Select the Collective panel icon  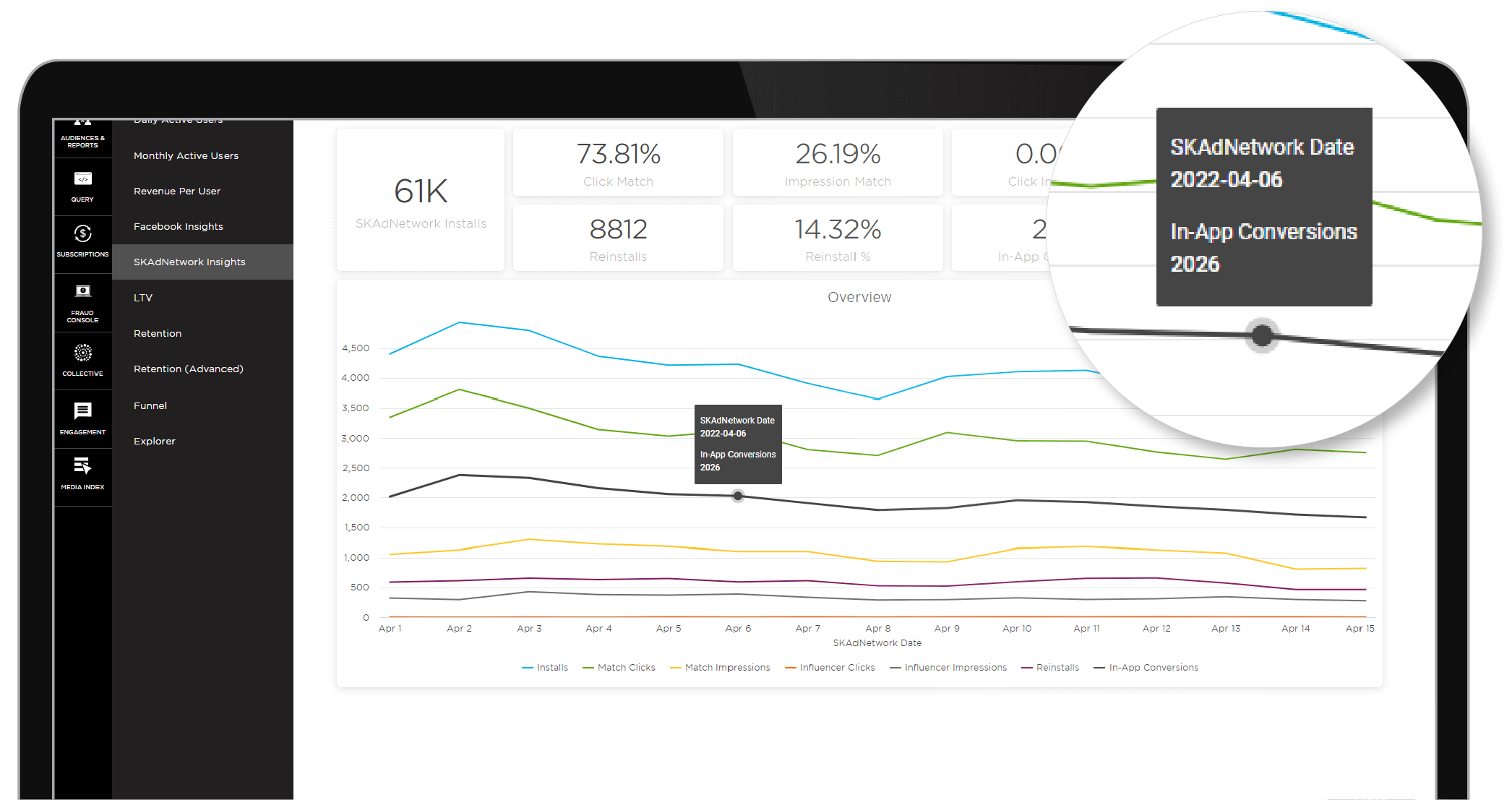pos(82,356)
